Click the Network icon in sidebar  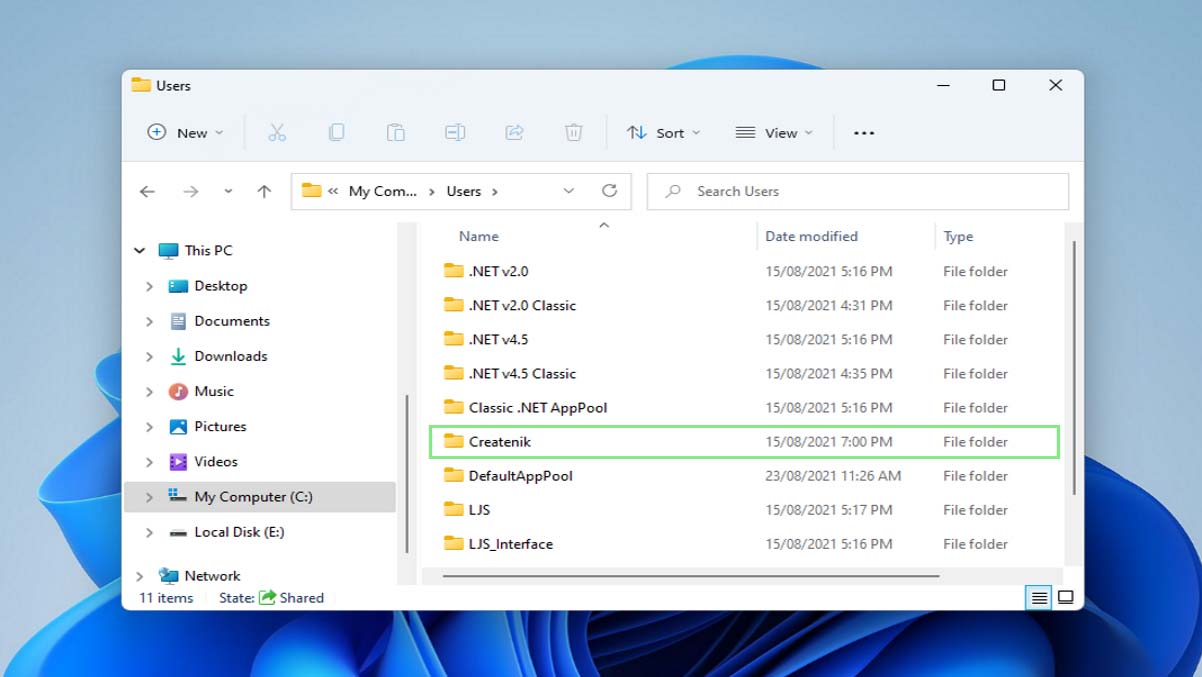169,576
